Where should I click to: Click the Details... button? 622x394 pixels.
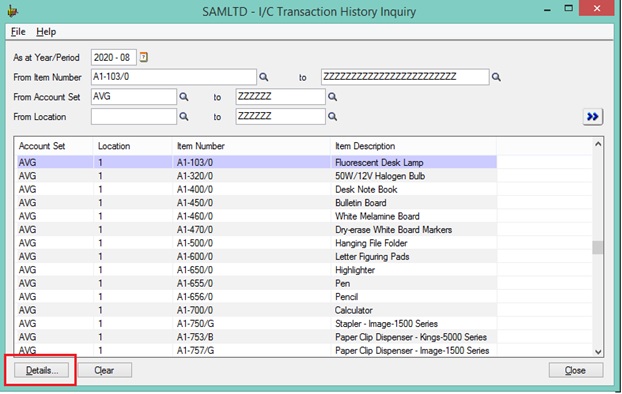coord(42,370)
